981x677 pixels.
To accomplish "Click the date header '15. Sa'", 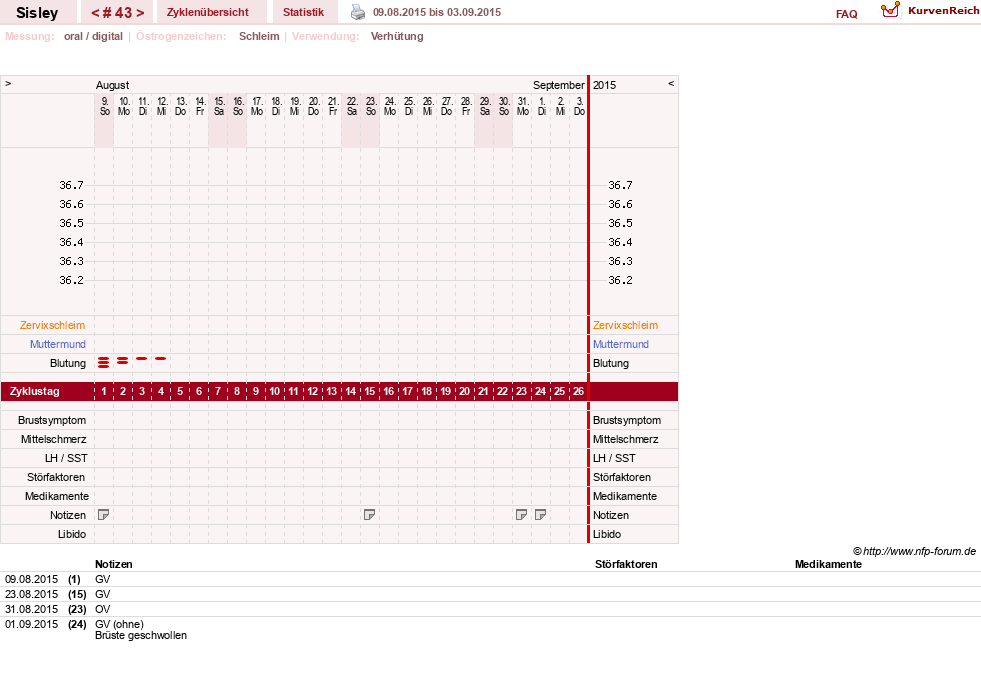I will (x=219, y=106).
